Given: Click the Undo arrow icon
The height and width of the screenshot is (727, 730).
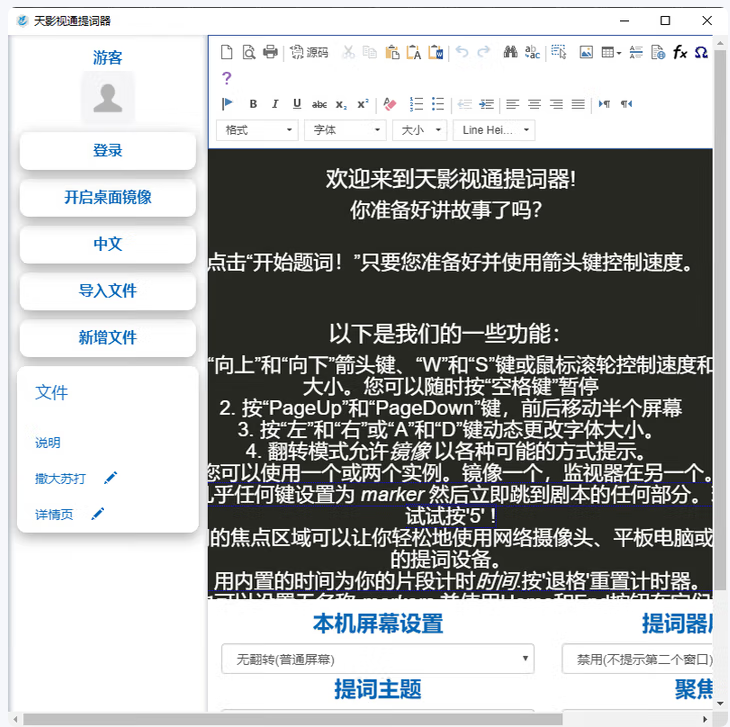Looking at the screenshot, I should (462, 52).
